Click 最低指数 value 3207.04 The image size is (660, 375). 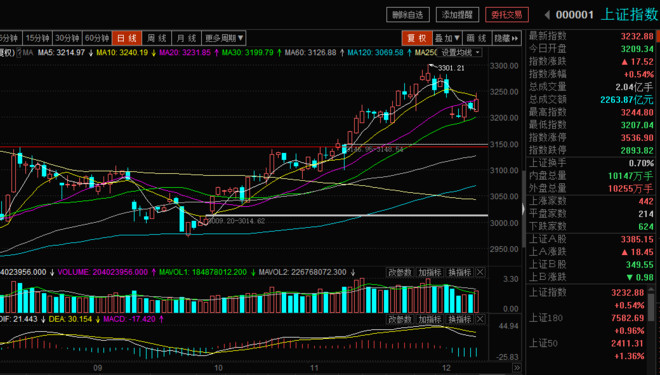coord(637,125)
